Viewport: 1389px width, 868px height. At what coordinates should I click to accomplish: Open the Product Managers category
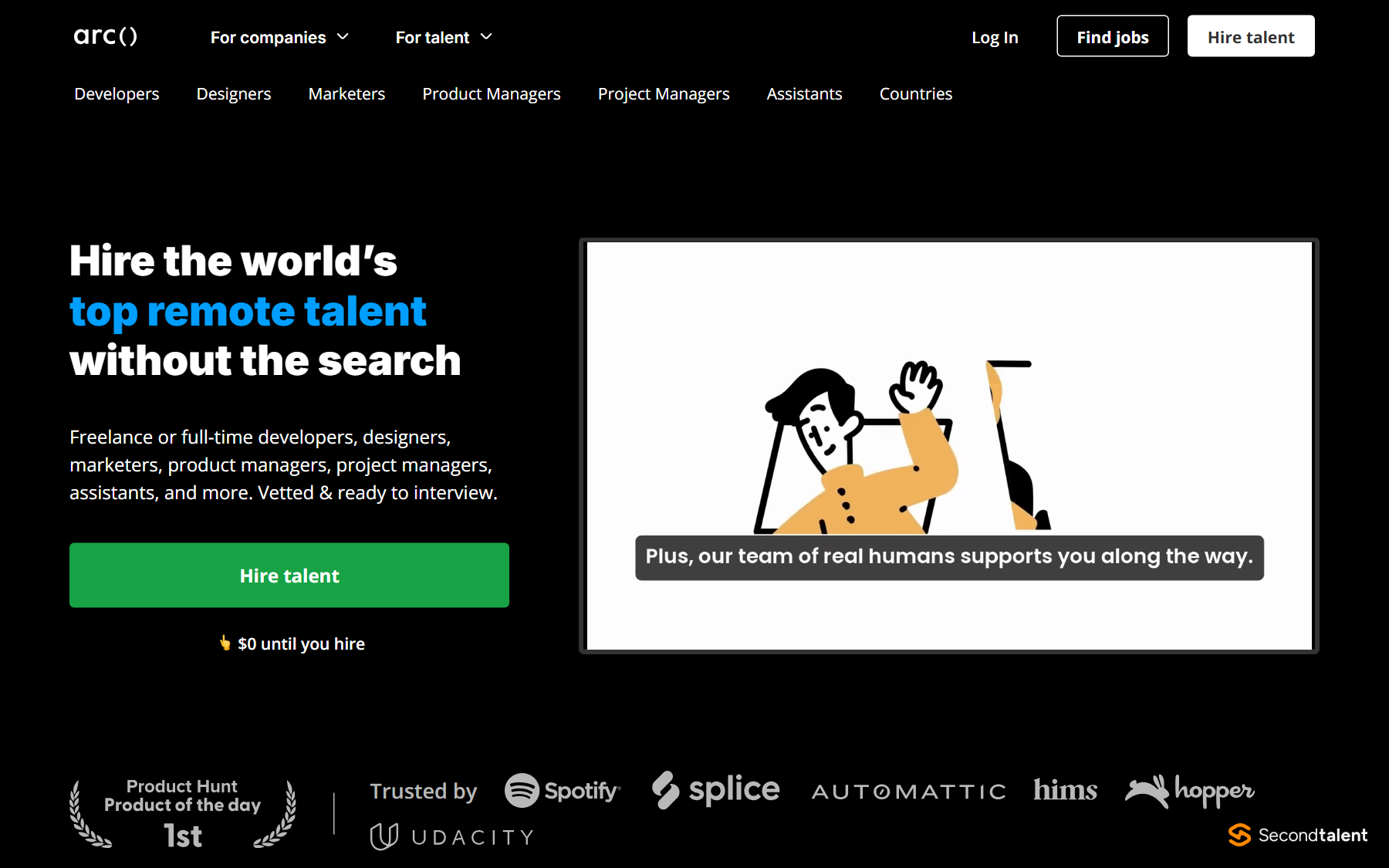click(492, 94)
